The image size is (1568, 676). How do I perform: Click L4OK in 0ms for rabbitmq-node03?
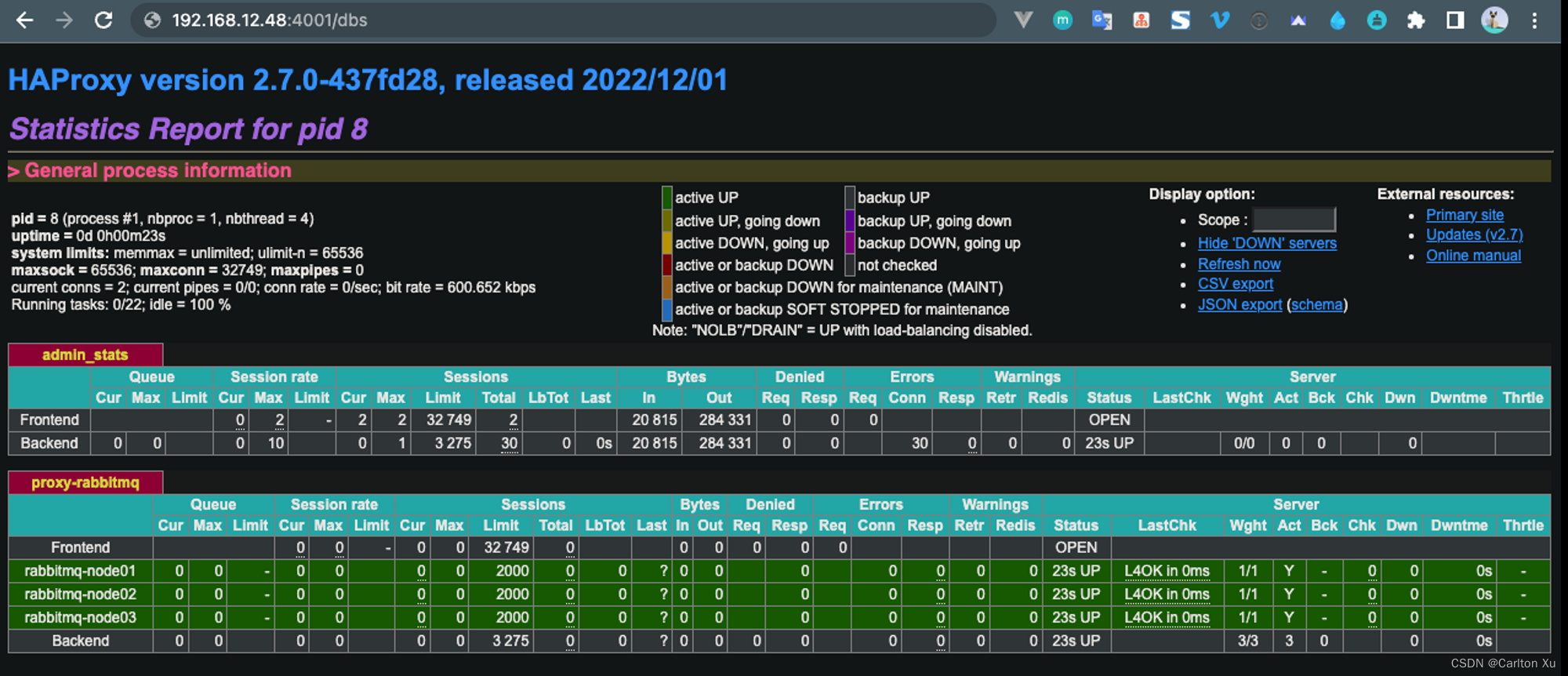coord(1167,618)
